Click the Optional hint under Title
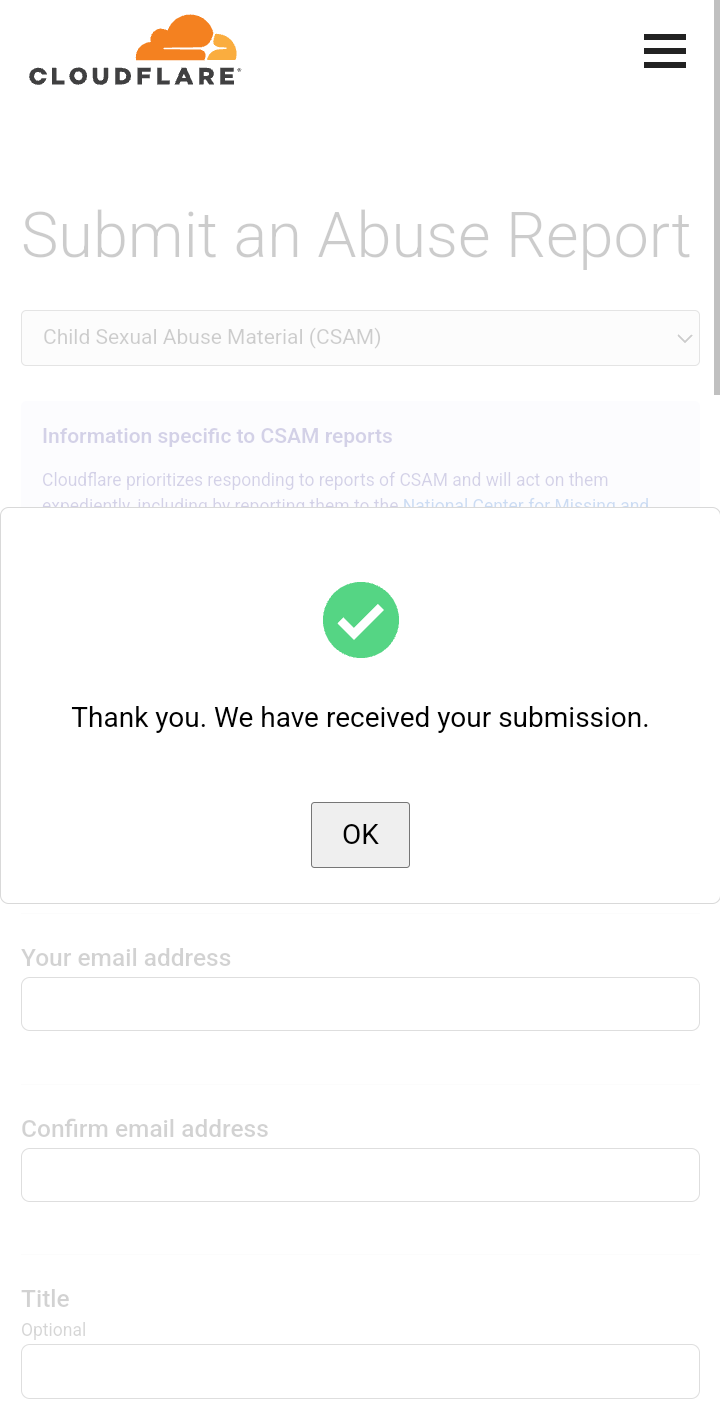This screenshot has height=1418, width=720. click(53, 1330)
